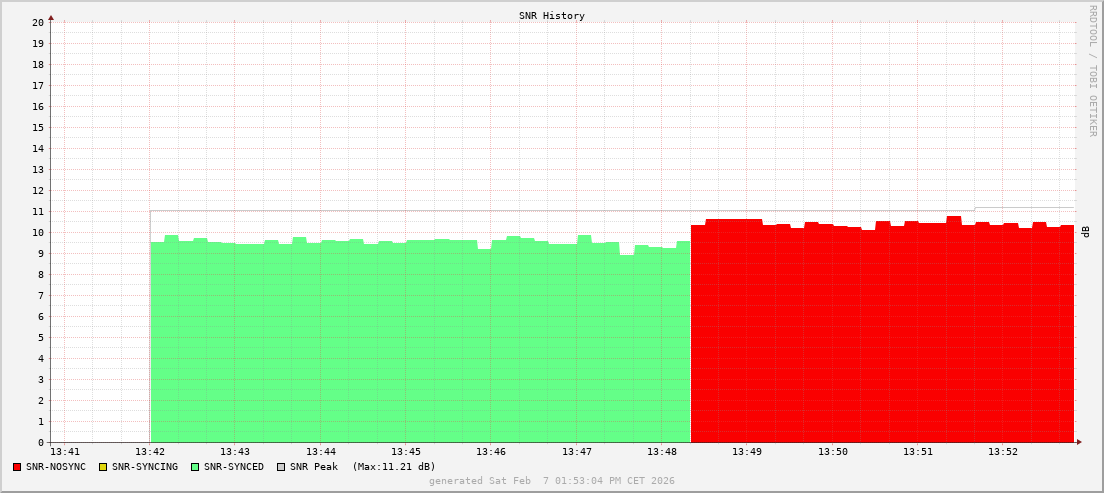This screenshot has height=493, width=1104.
Task: Click the red SNR-NOSYNC legend swatch
Action: pos(17,467)
